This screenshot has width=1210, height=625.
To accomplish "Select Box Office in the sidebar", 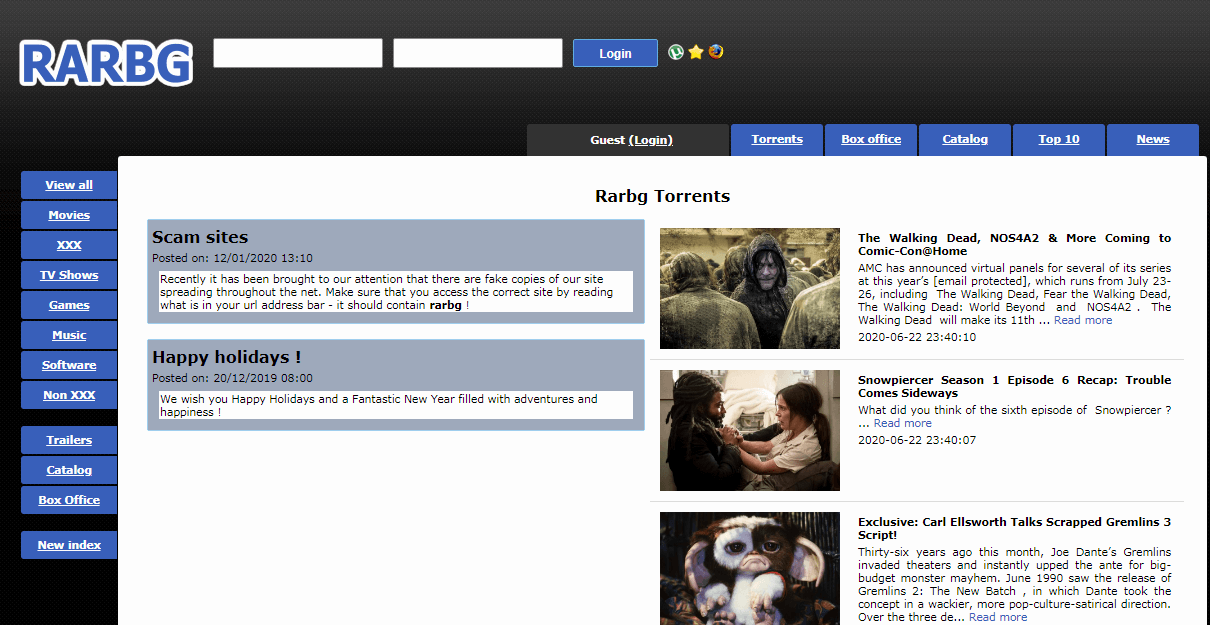I will (69, 500).
